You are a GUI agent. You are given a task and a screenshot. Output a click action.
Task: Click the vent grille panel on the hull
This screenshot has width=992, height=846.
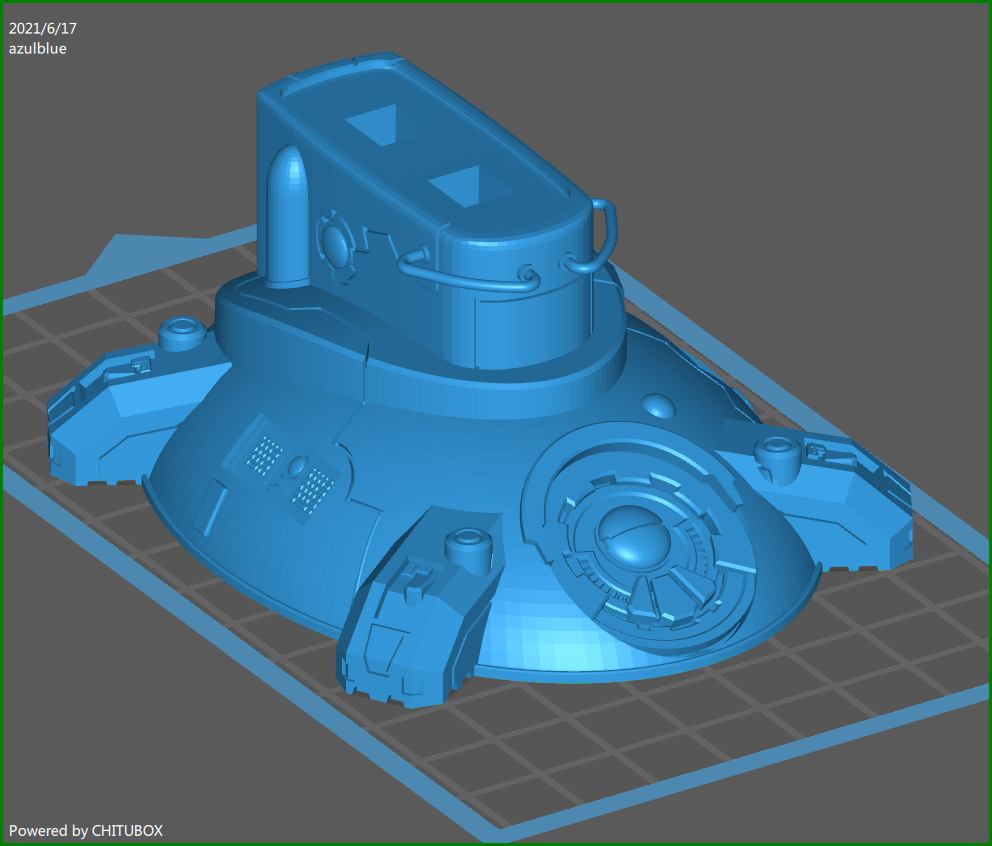[x=290, y=470]
